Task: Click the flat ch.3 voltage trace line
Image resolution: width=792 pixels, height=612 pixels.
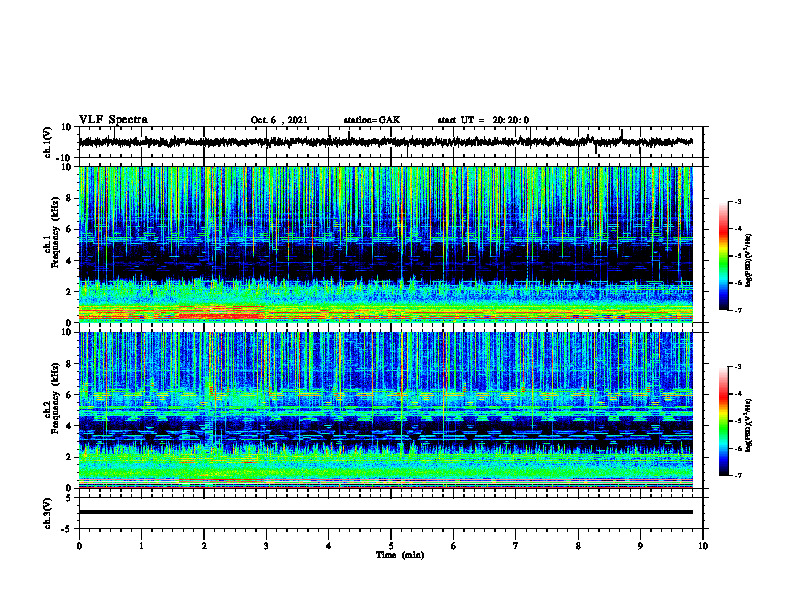Action: pos(385,512)
